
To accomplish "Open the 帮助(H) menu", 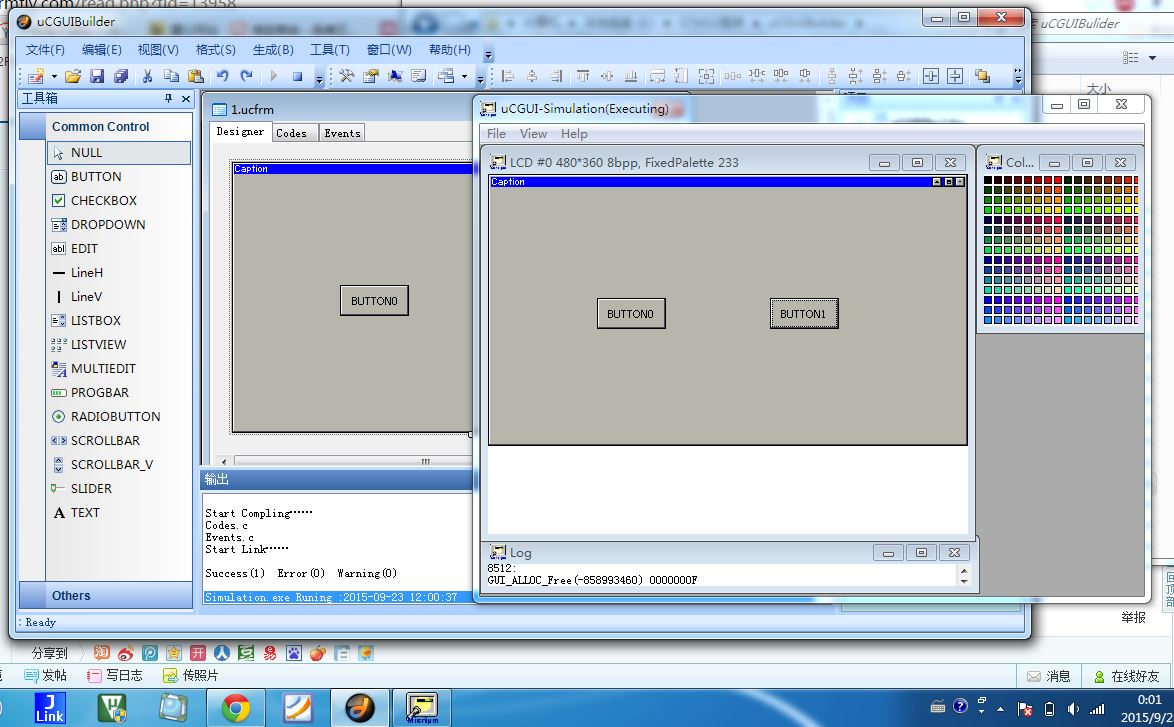I will (450, 50).
